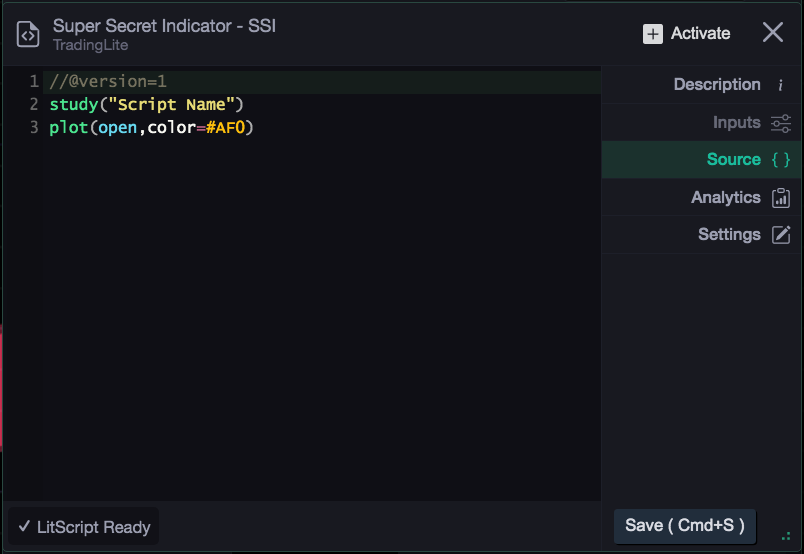Close the Super Secret Indicator dialog
The image size is (804, 554).
[772, 32]
